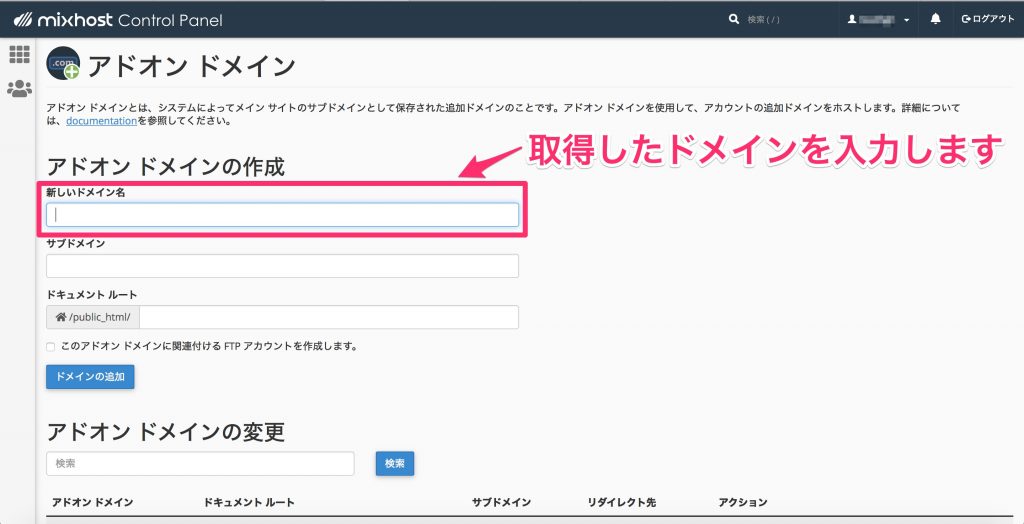Image resolution: width=1024 pixels, height=524 pixels.
Task: Open the user manager people icon
Action: click(x=18, y=89)
